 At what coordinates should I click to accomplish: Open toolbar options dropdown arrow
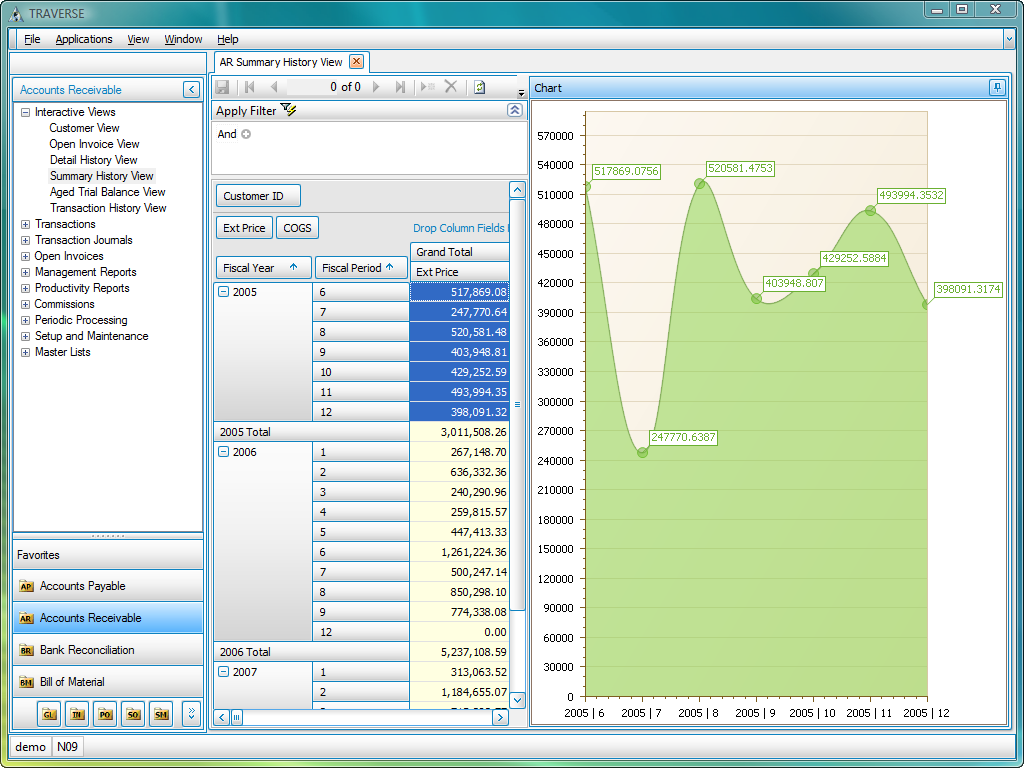(521, 93)
